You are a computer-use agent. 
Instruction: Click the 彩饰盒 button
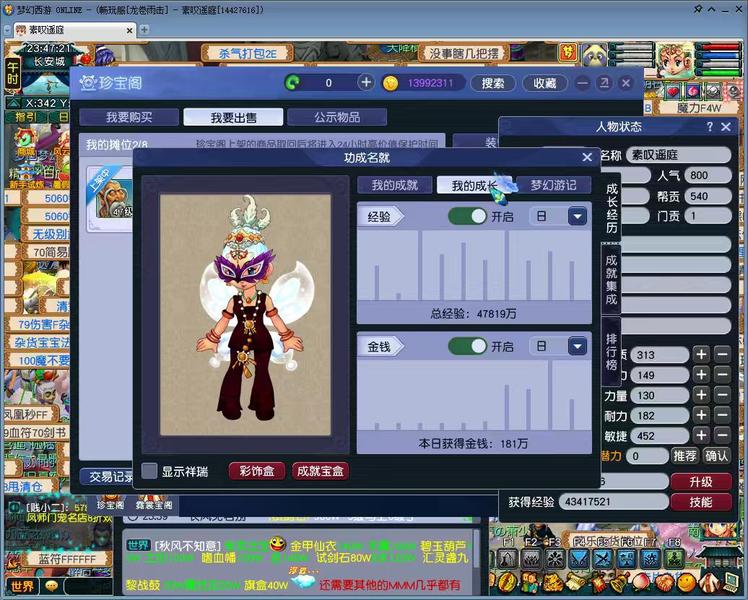tap(257, 471)
